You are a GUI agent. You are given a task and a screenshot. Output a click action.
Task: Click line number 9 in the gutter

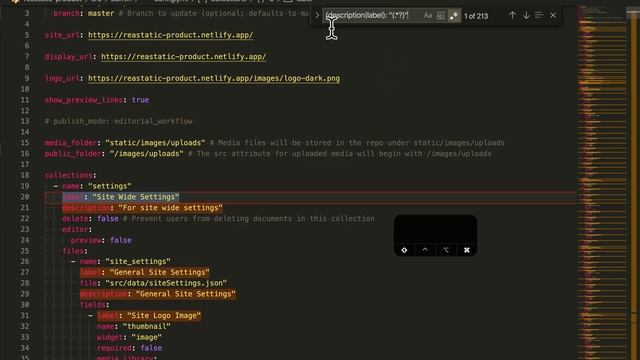point(27,78)
